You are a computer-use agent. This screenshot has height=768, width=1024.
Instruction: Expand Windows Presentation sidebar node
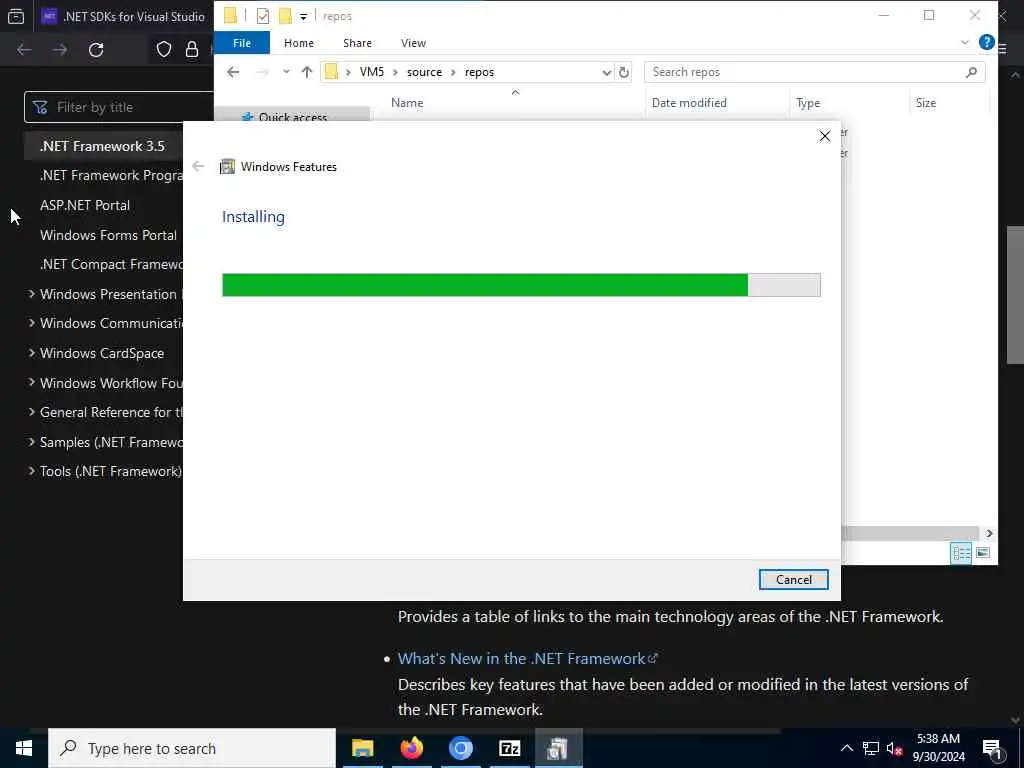(31, 294)
